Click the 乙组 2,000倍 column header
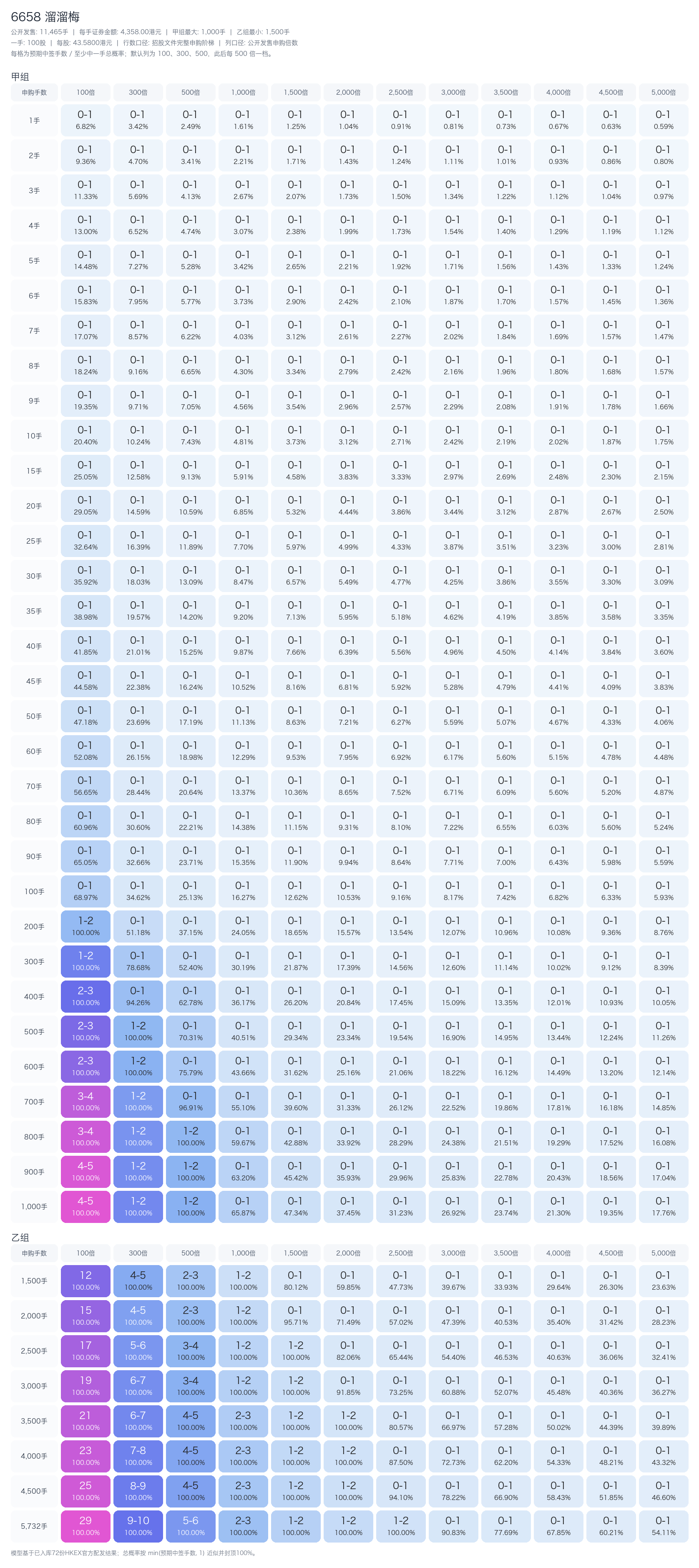Screen dimensions: 699x1568 click(348, 1253)
